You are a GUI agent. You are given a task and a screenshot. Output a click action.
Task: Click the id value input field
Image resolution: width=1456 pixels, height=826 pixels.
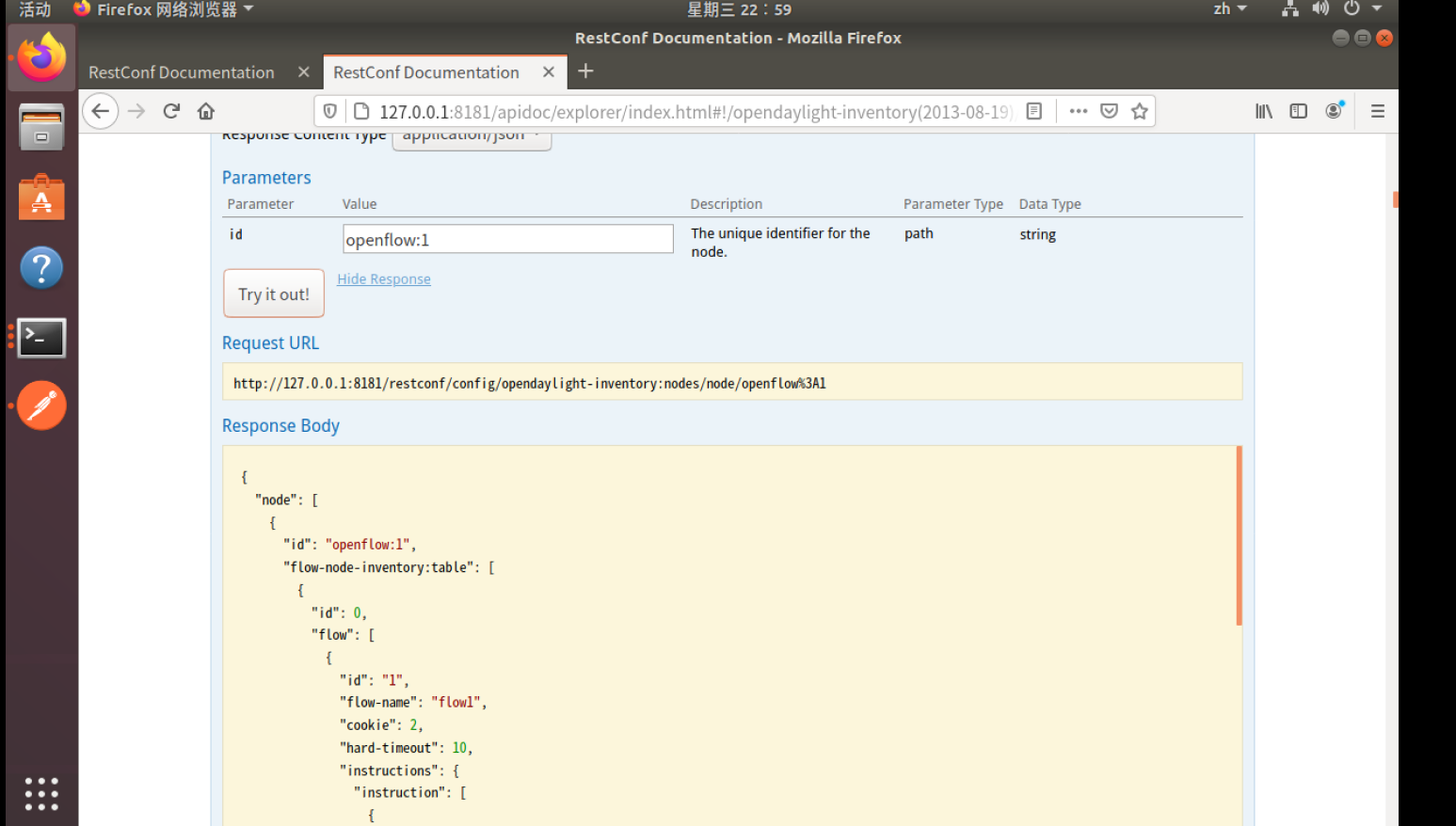click(x=507, y=239)
